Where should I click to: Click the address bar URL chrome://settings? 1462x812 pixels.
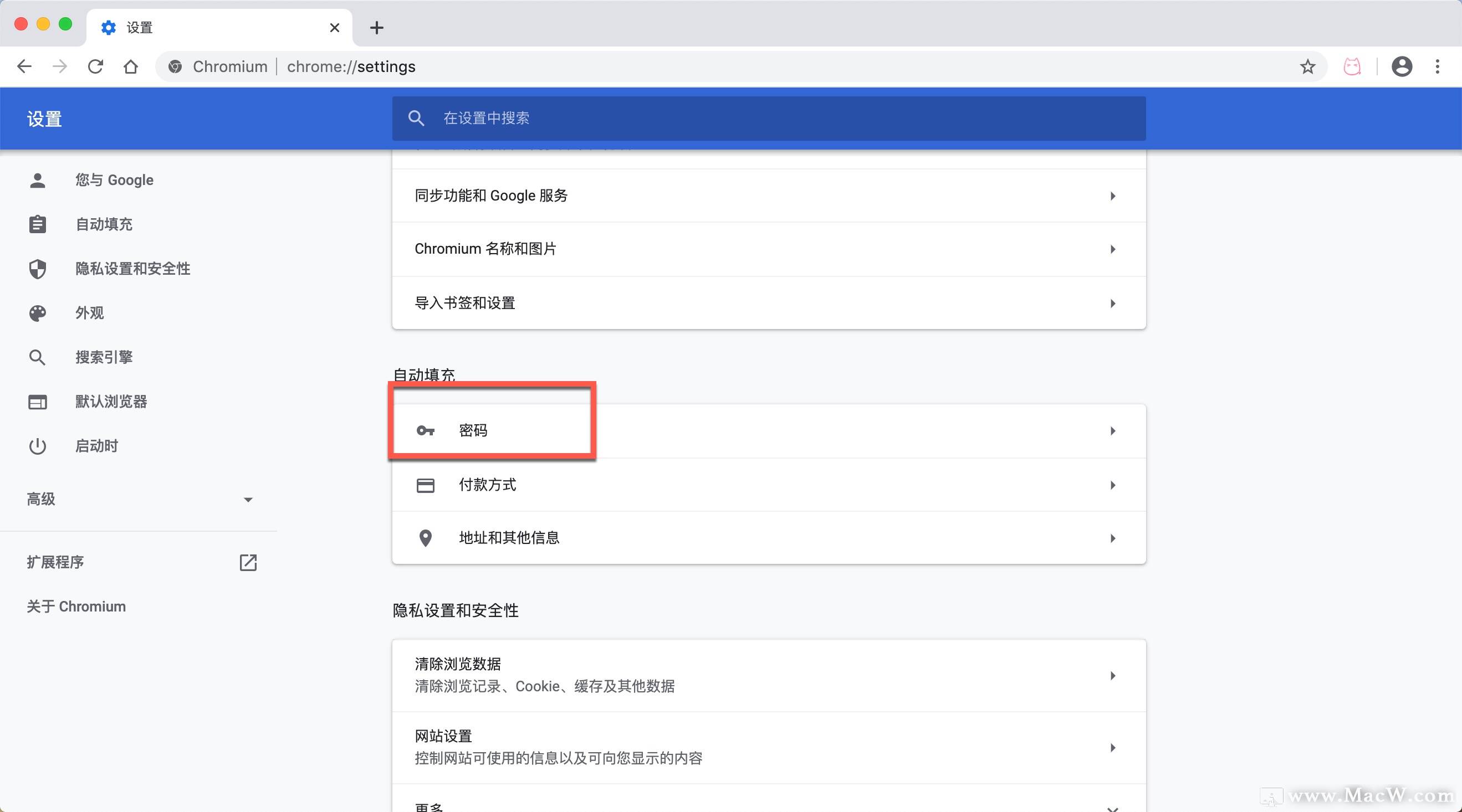pyautogui.click(x=351, y=66)
